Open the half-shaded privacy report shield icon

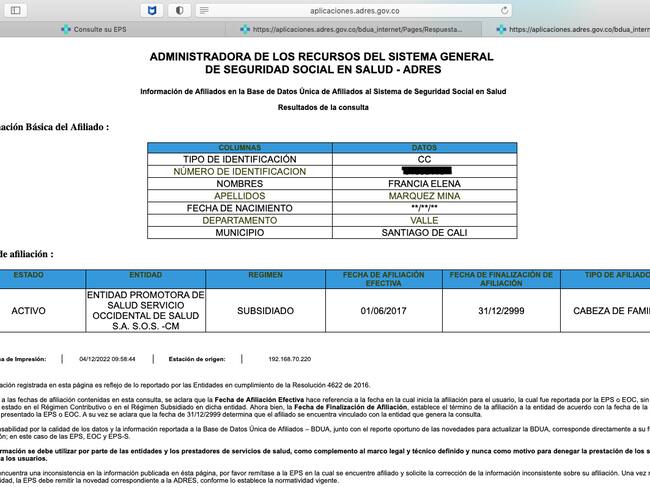click(179, 9)
